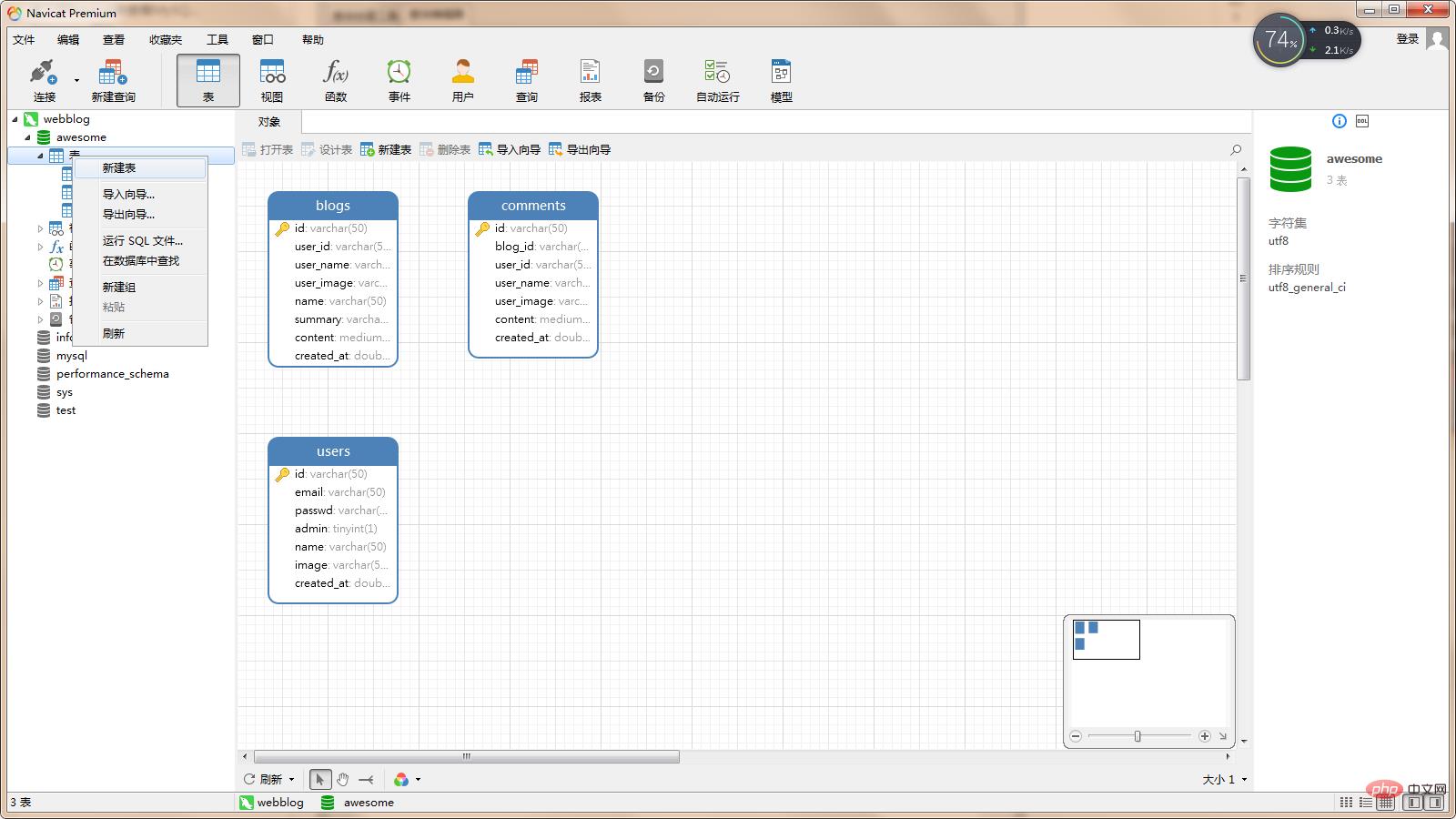The width and height of the screenshot is (1456, 819).
Task: Activate the pointer selection tool
Action: coord(320,779)
